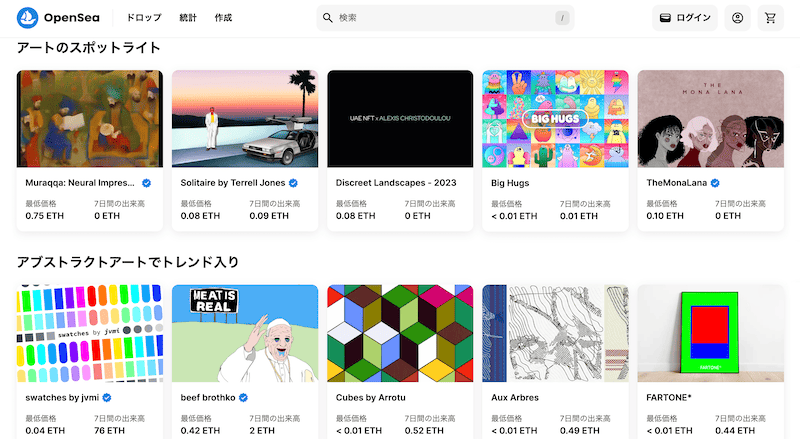Click Discreet Landscapes floor price 0.08 ETH
Screen dimensions: 800x439
click(x=355, y=216)
